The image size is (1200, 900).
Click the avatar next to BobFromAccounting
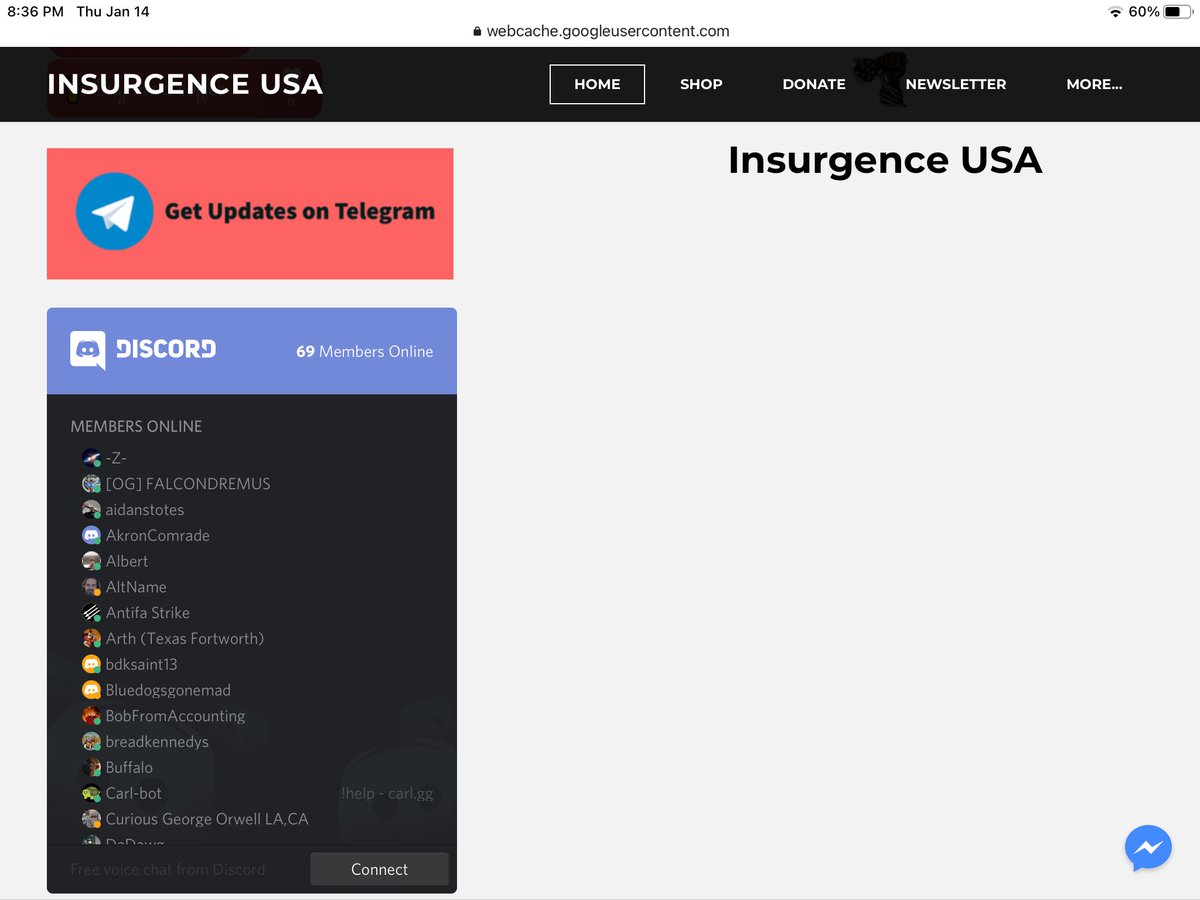coord(91,716)
